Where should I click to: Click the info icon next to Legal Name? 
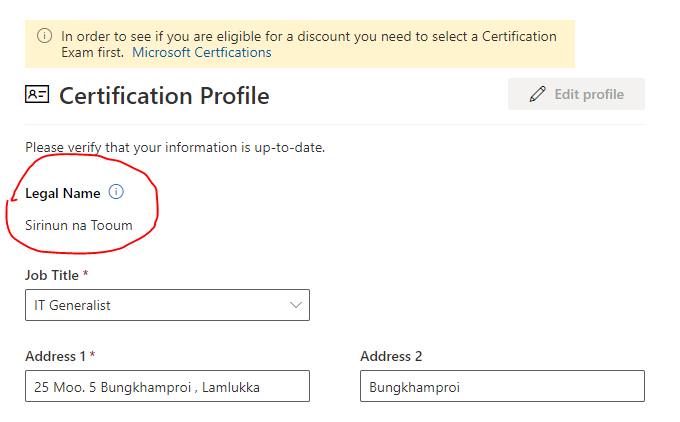tap(116, 192)
